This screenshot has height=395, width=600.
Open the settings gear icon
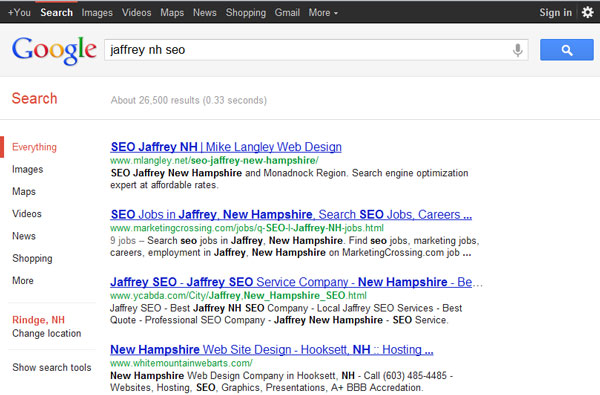588,13
